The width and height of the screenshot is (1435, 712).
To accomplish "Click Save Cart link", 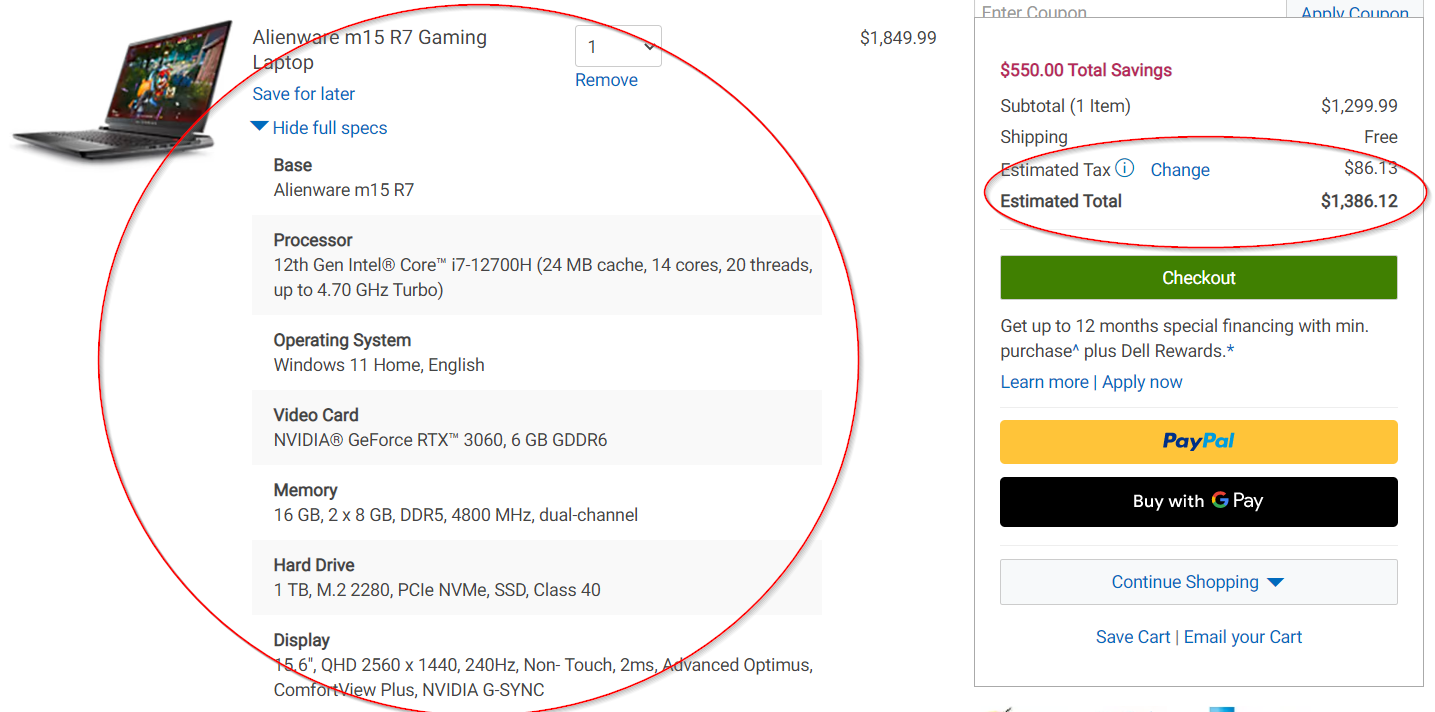I will coord(1133,637).
